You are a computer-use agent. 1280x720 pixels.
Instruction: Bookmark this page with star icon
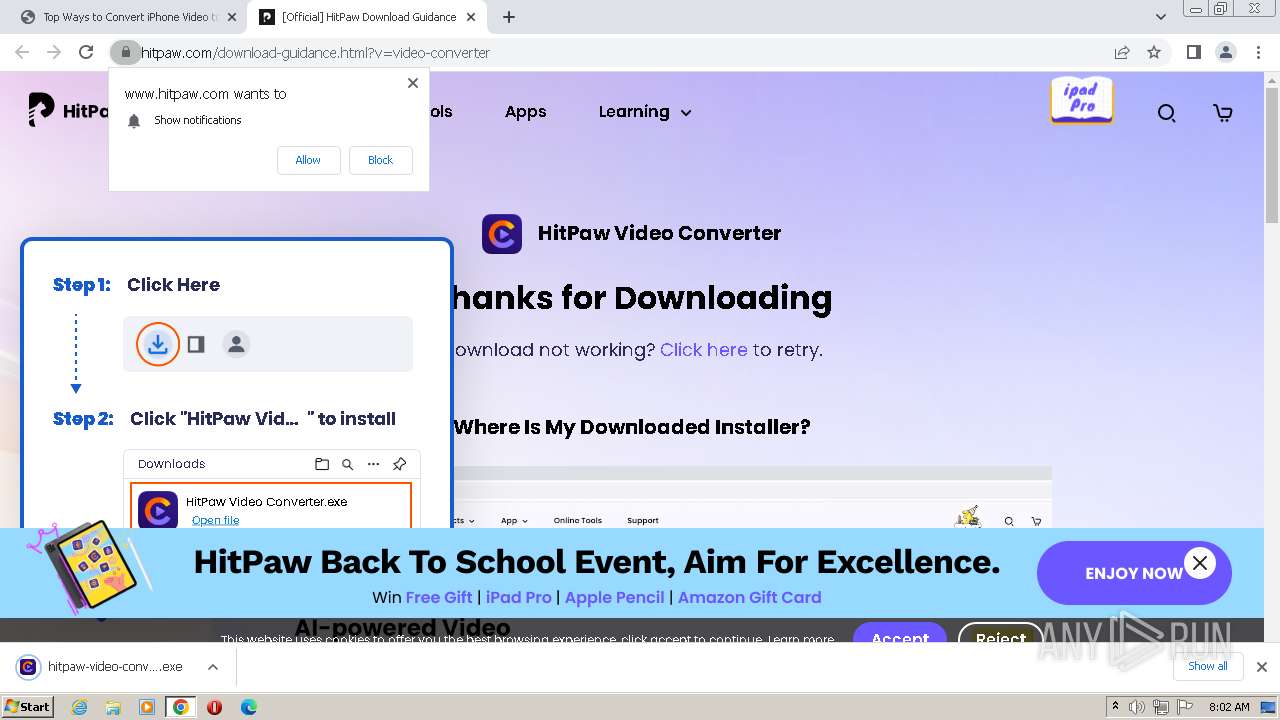click(1154, 52)
